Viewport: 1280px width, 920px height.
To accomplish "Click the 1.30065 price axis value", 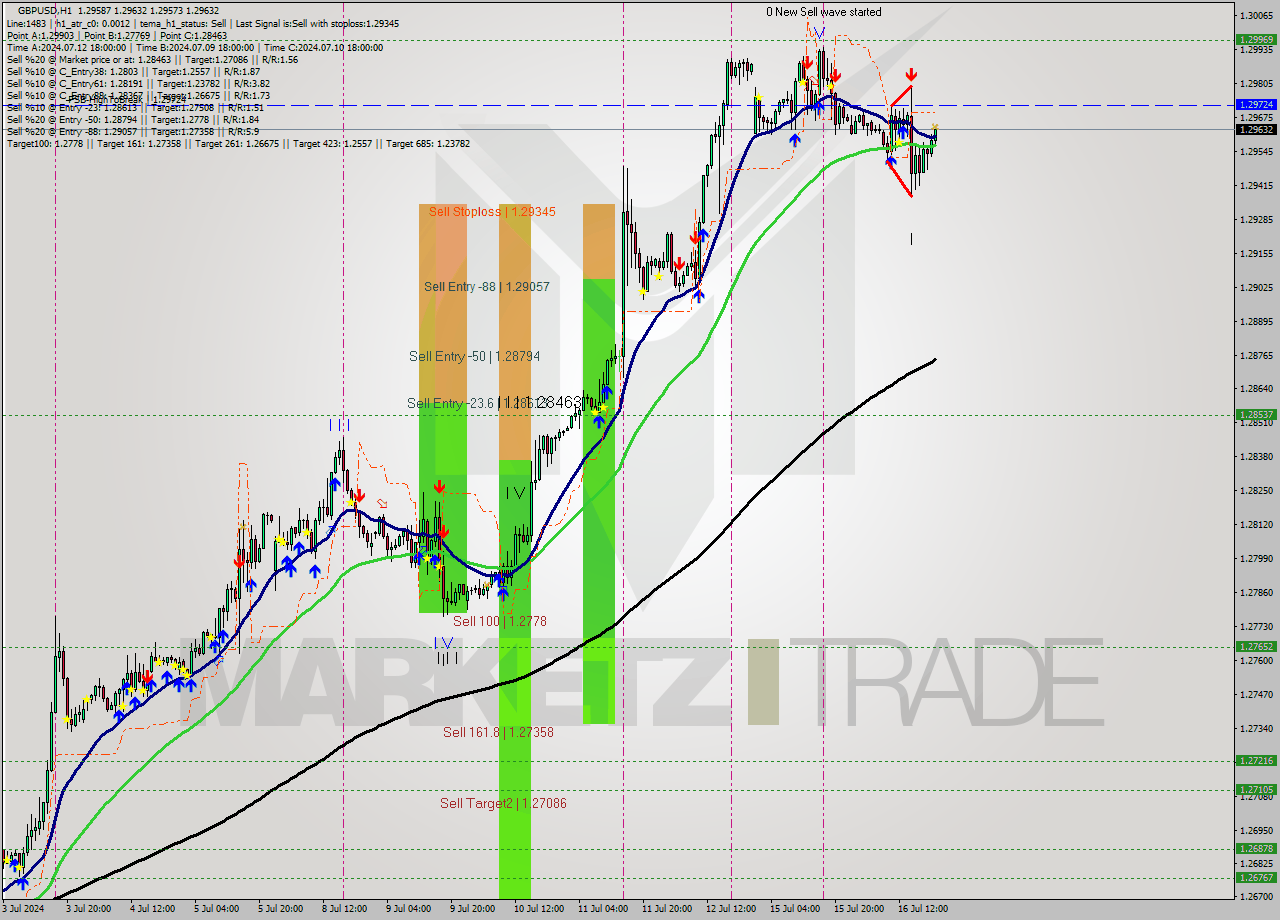I will tap(1257, 16).
